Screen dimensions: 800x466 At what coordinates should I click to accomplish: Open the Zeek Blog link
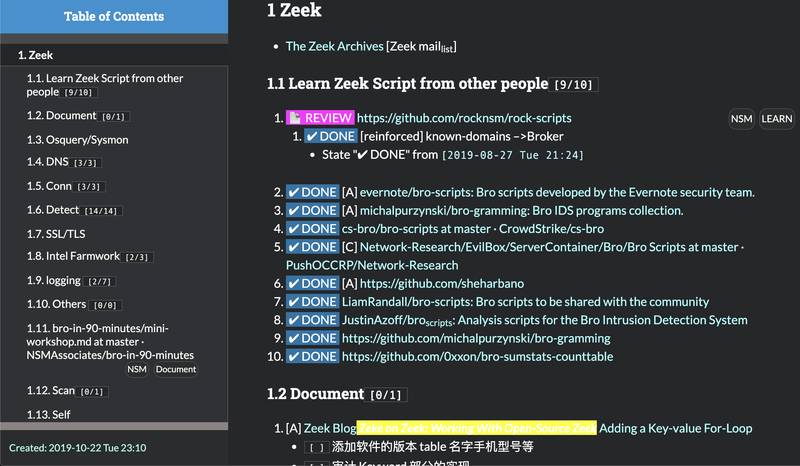330,428
